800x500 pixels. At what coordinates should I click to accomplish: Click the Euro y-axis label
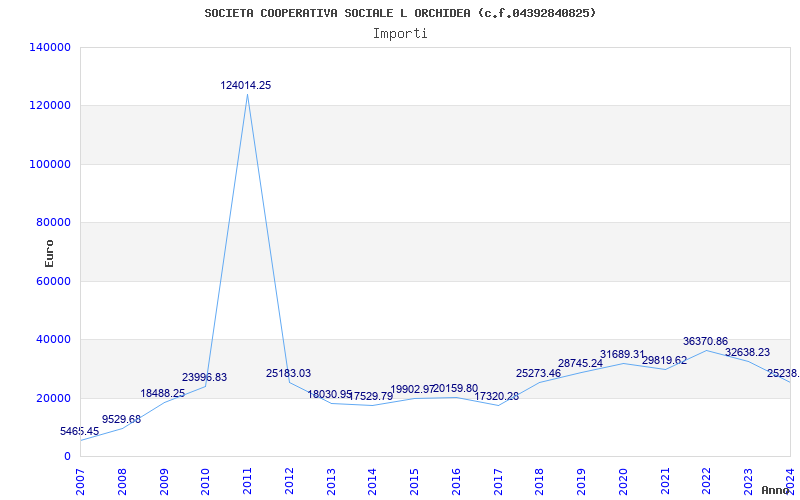pos(49,253)
